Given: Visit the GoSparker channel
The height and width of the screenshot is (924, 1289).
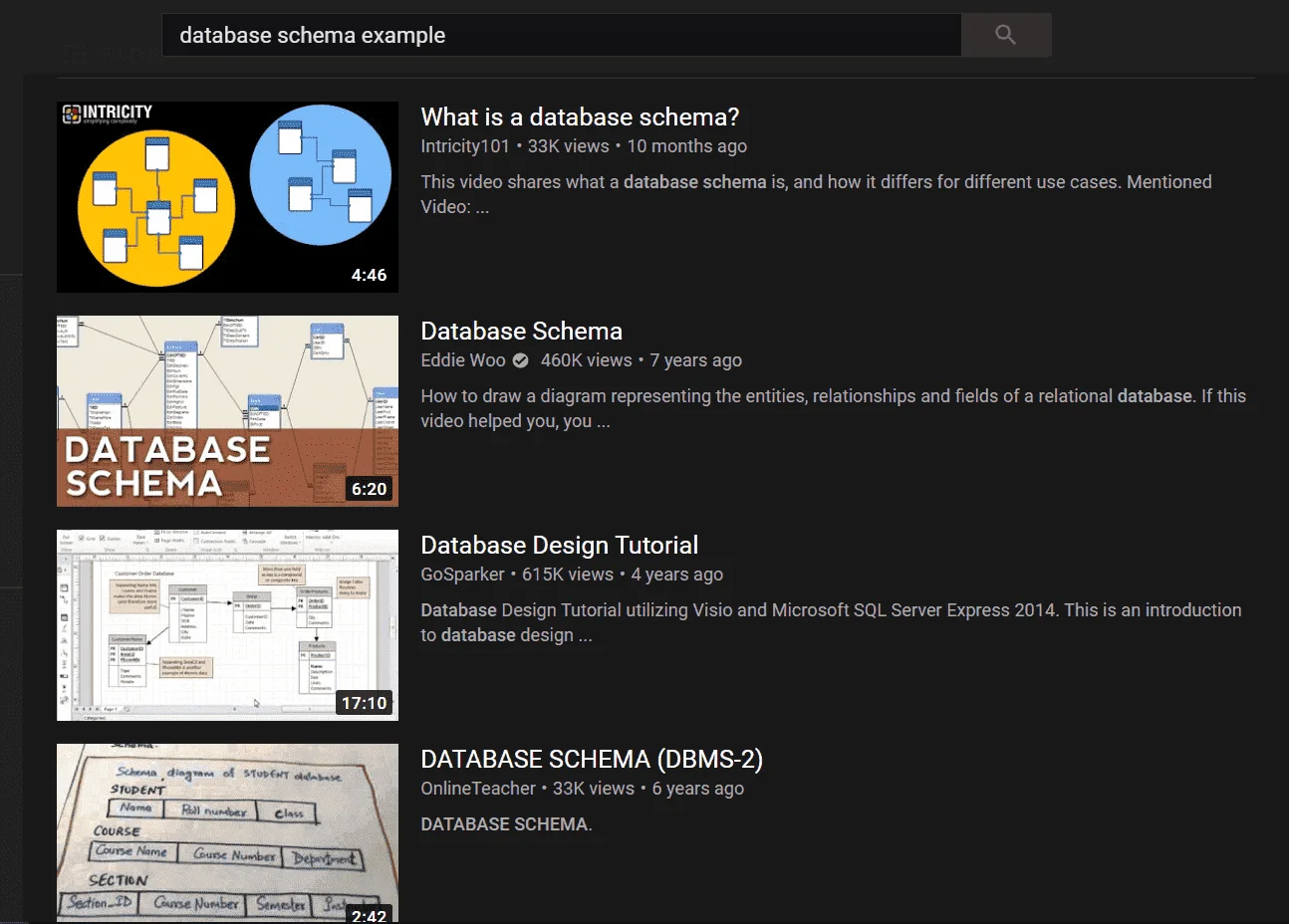Looking at the screenshot, I should point(462,575).
